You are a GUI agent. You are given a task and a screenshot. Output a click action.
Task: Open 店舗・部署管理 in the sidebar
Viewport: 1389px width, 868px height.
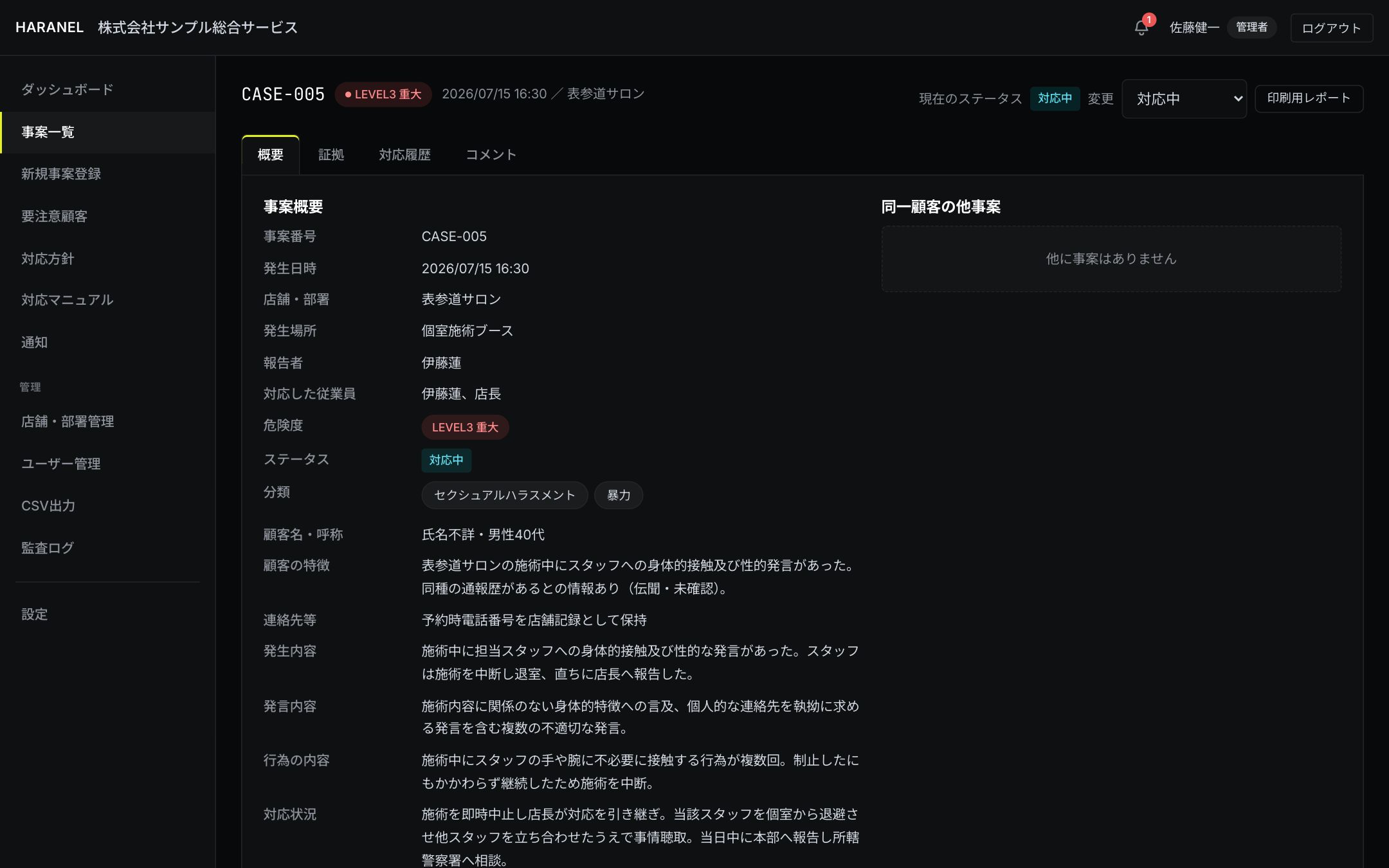(x=107, y=422)
